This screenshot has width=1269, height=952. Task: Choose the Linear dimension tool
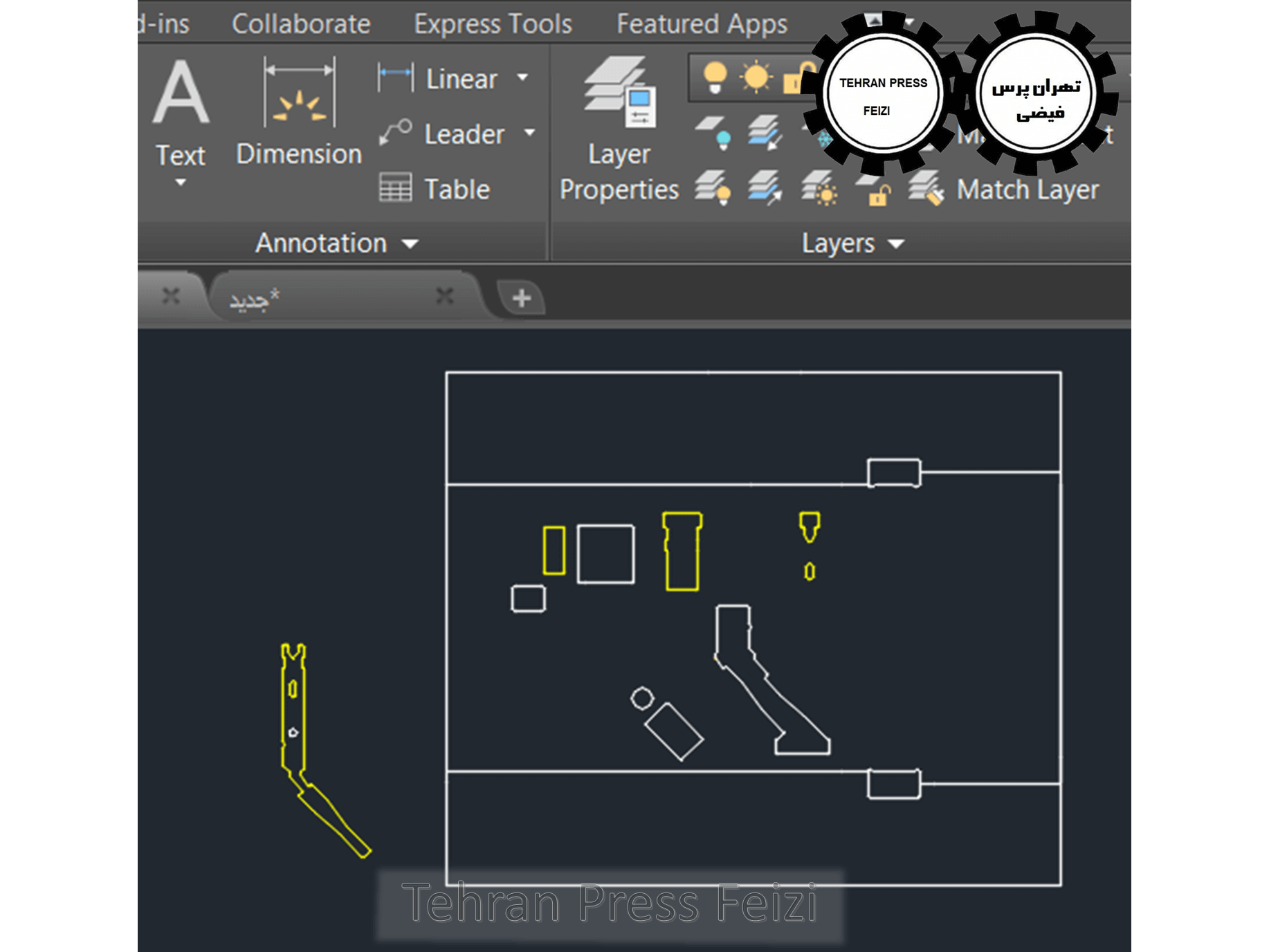click(439, 79)
